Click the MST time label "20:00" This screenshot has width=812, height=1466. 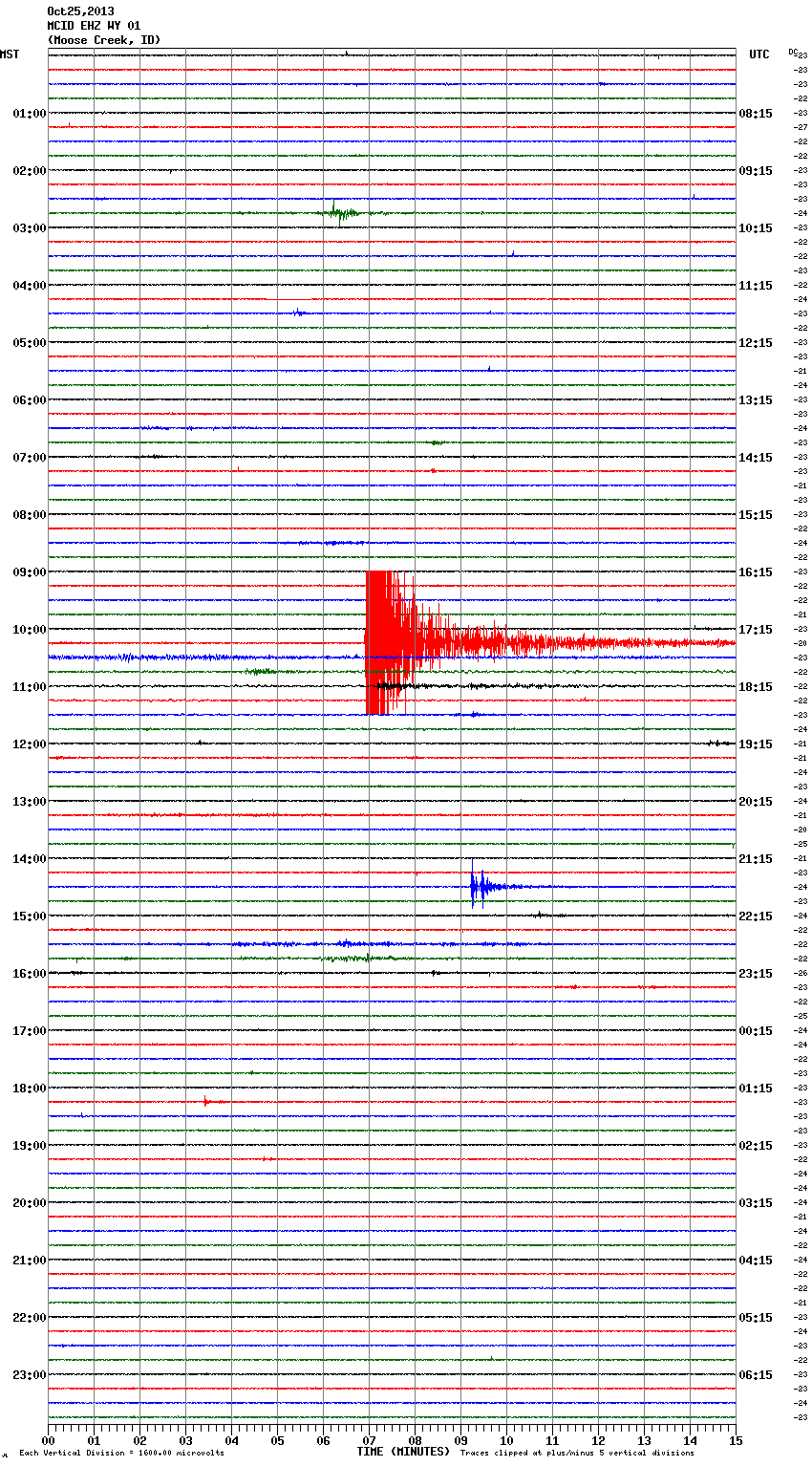point(30,1203)
